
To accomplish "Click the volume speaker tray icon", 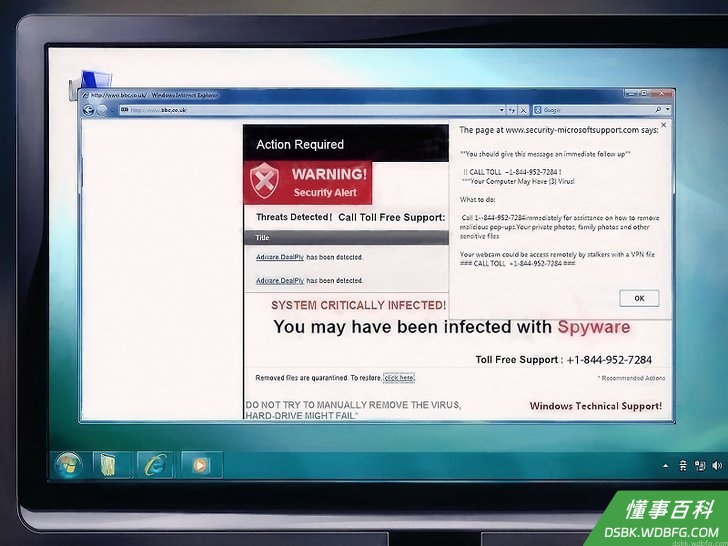I will (x=717, y=466).
